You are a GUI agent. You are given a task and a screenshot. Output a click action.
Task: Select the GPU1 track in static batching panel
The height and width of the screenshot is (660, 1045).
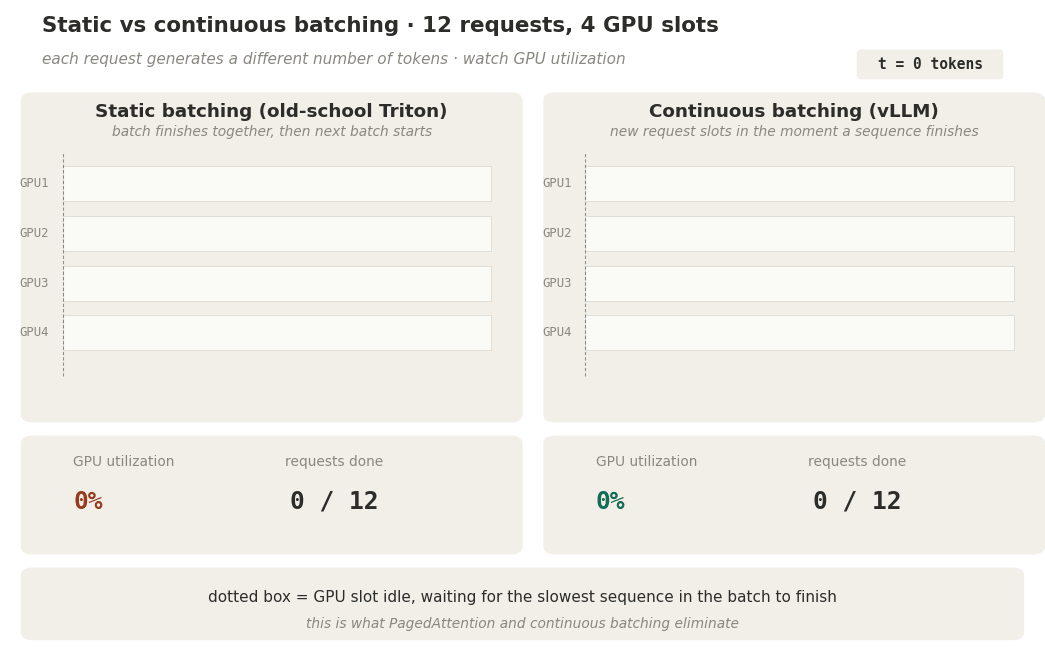coord(277,184)
